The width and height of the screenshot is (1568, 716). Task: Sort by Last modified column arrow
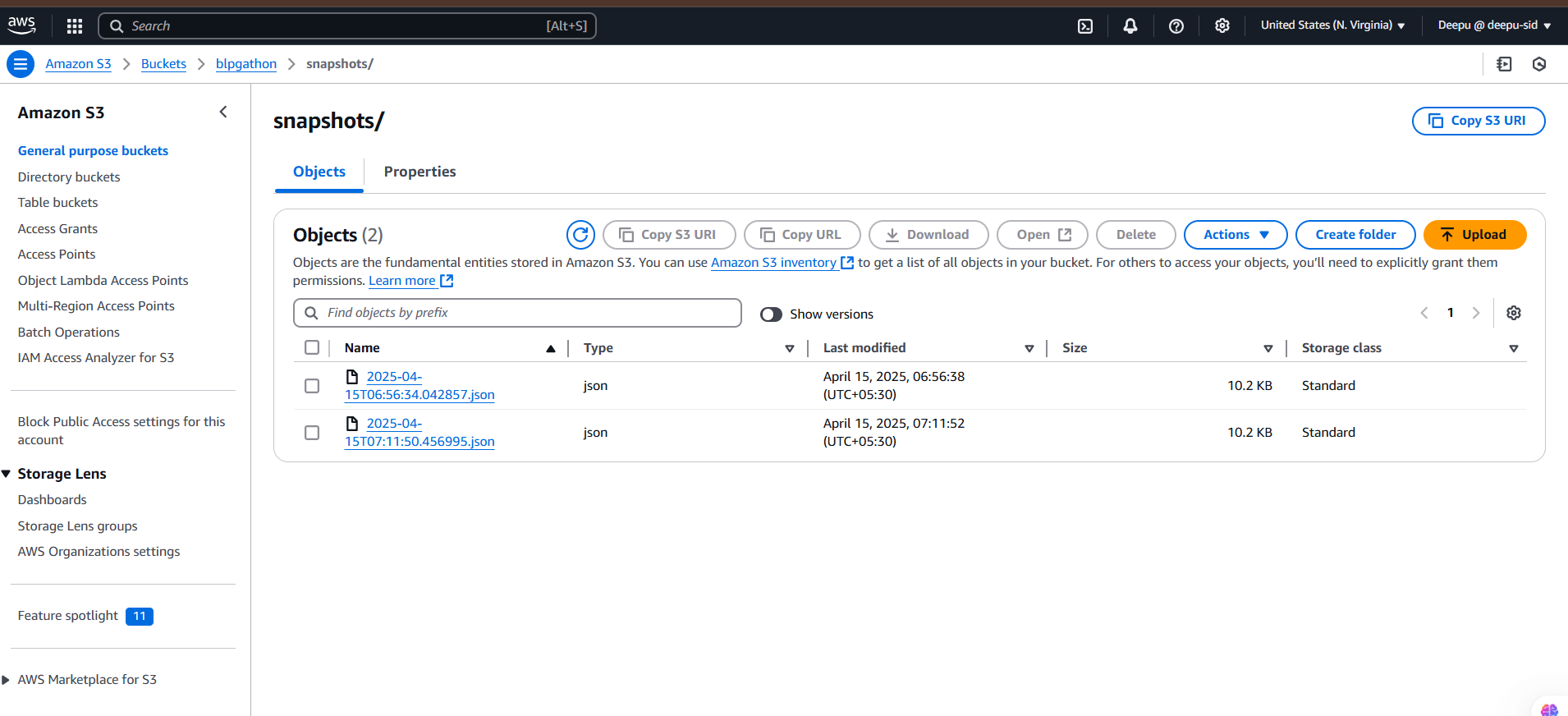pyautogui.click(x=1029, y=349)
